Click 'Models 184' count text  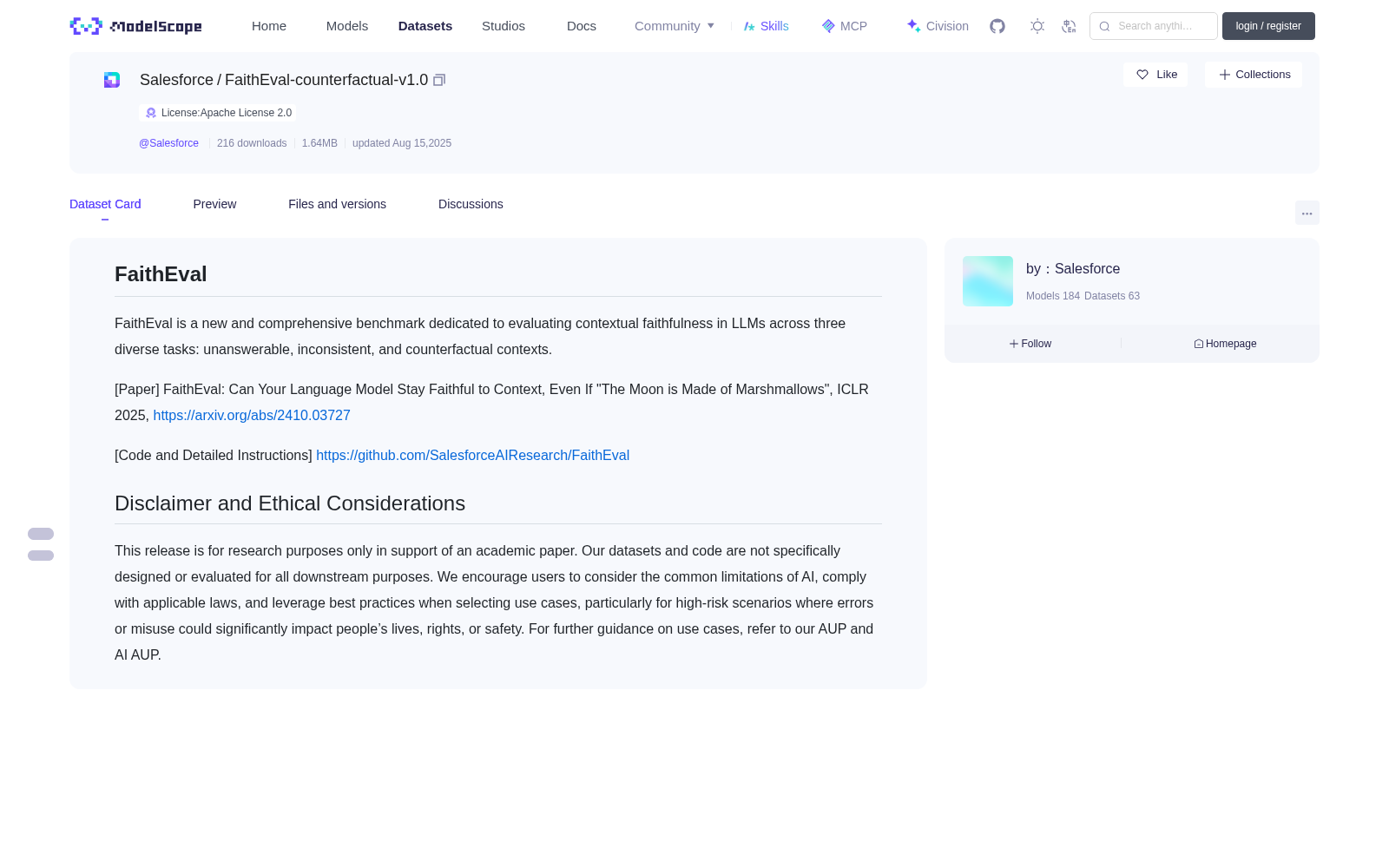tap(1053, 296)
